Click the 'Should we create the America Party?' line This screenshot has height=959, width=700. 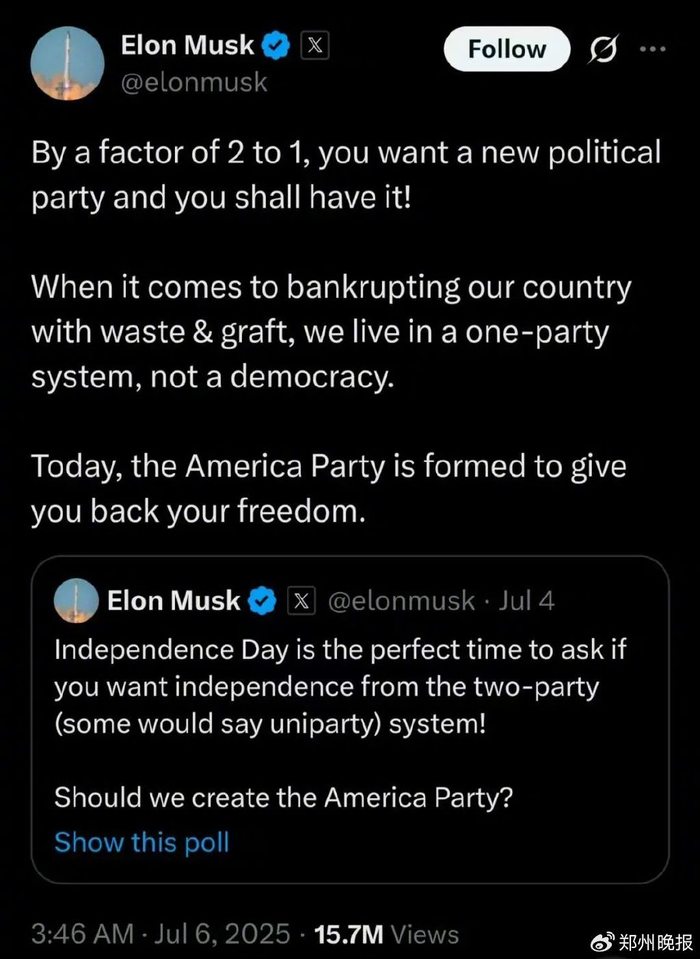(282, 797)
